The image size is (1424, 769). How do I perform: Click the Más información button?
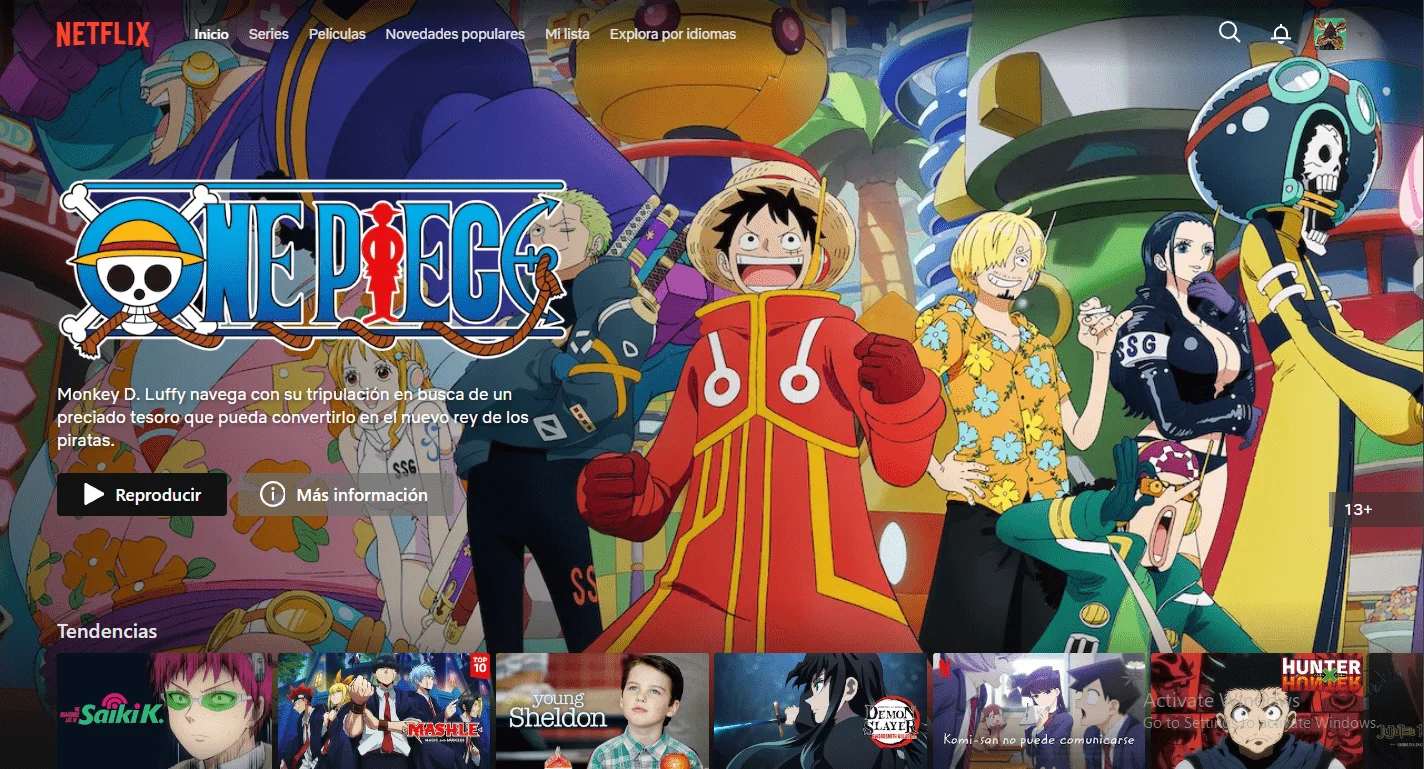[x=346, y=494]
